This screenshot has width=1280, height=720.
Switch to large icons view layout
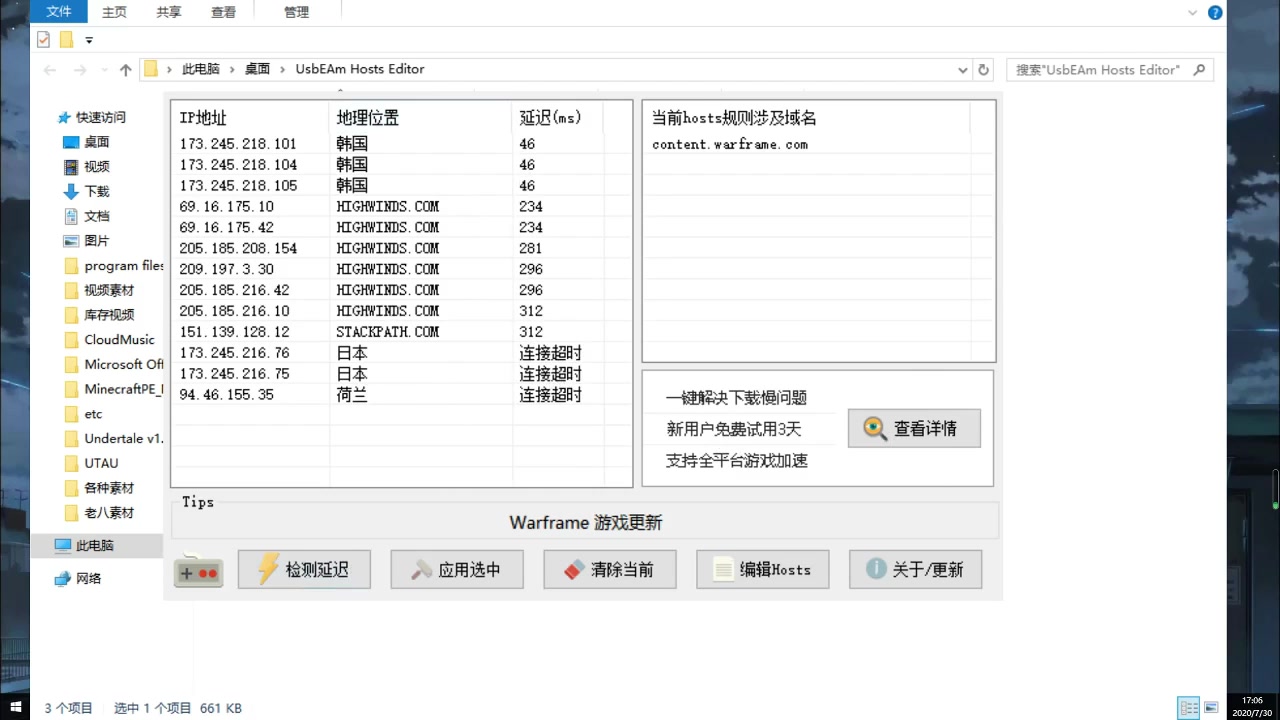tap(1212, 708)
